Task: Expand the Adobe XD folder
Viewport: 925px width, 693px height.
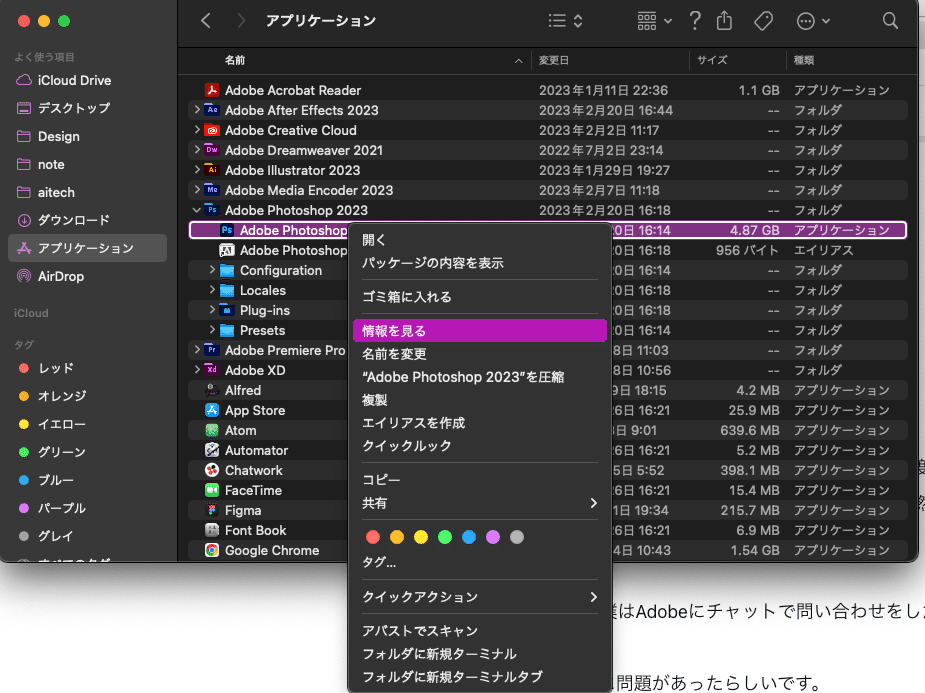Action: point(196,370)
